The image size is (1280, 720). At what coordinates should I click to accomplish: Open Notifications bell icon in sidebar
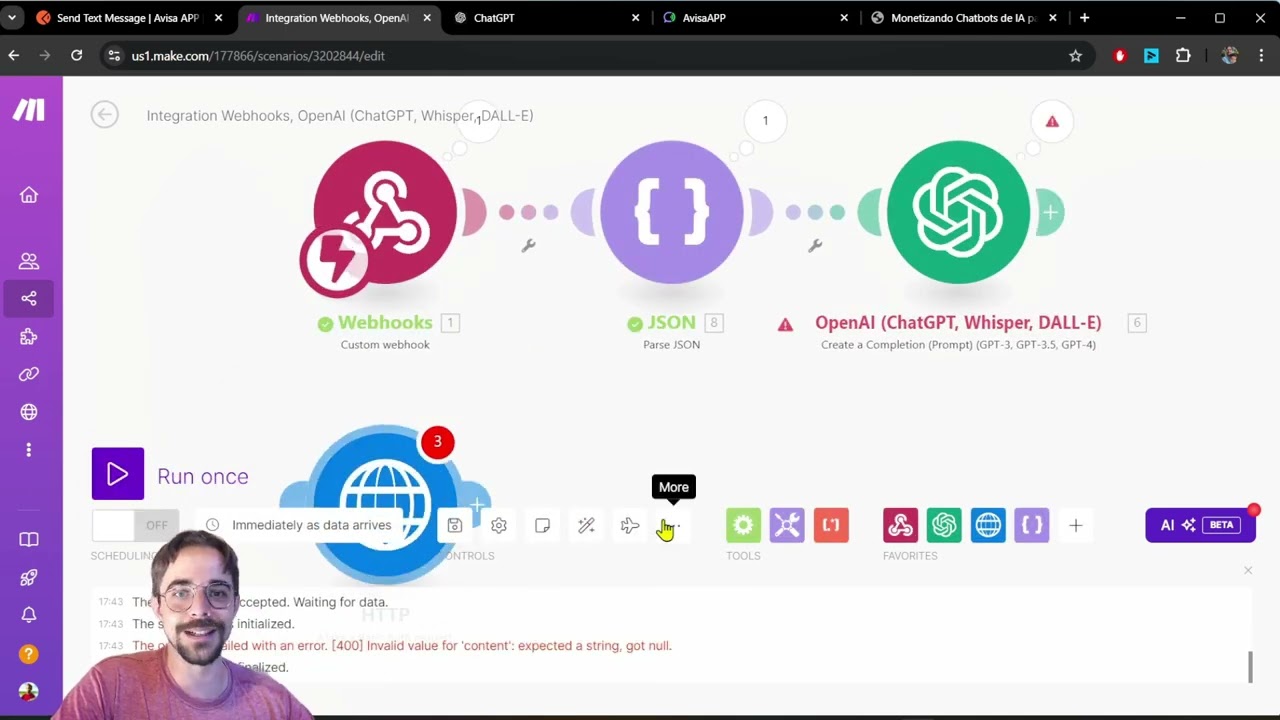pos(29,615)
